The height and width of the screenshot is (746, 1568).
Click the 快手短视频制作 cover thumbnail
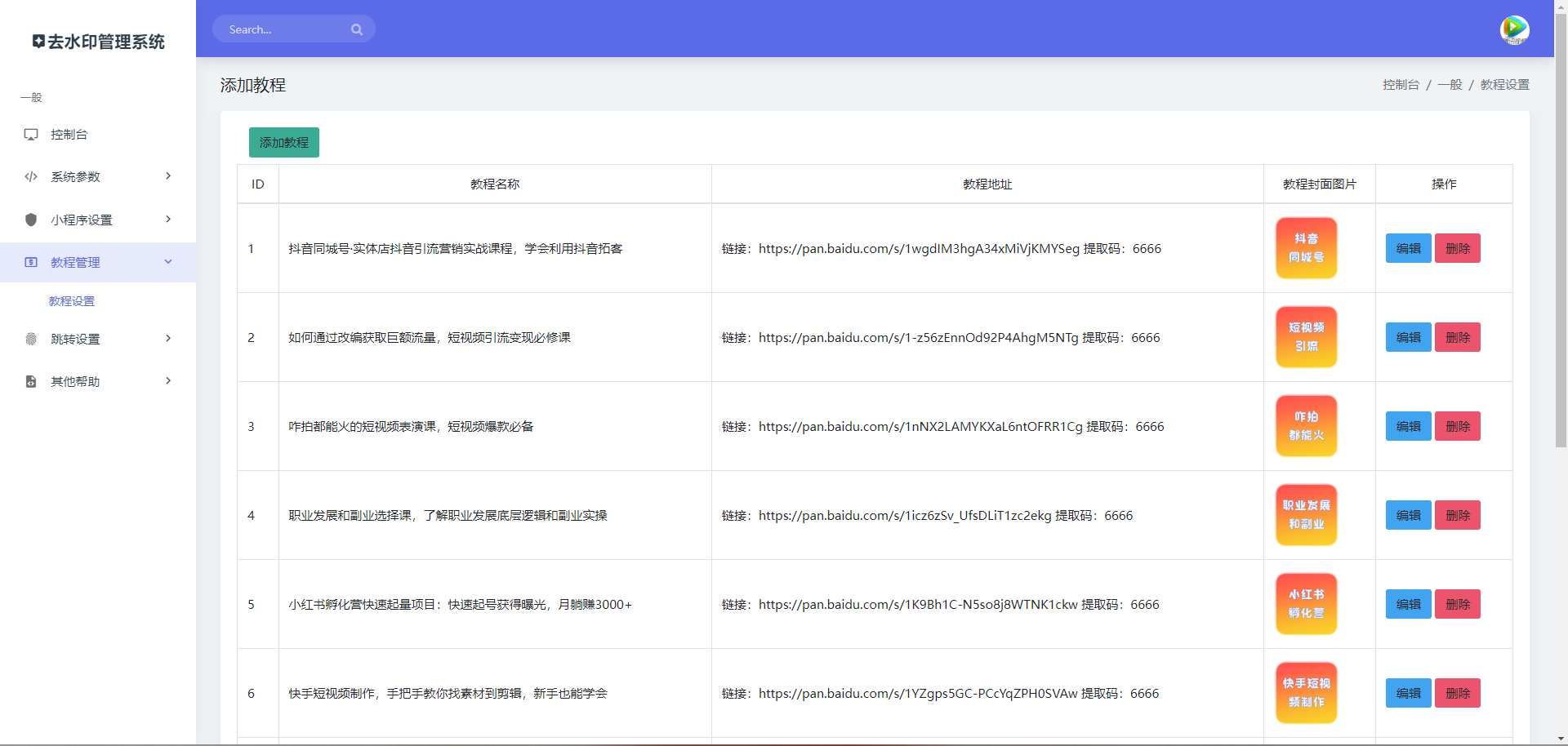(x=1306, y=693)
